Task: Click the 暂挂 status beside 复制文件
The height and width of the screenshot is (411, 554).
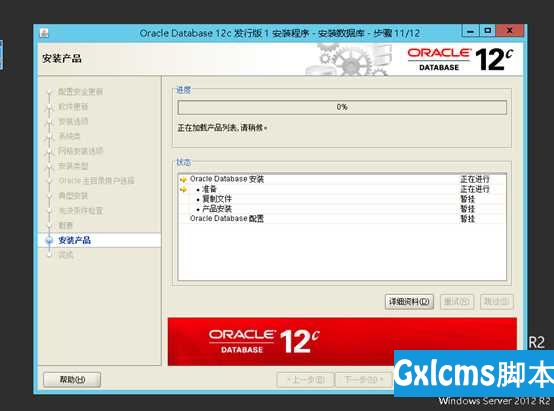Action: pos(467,199)
